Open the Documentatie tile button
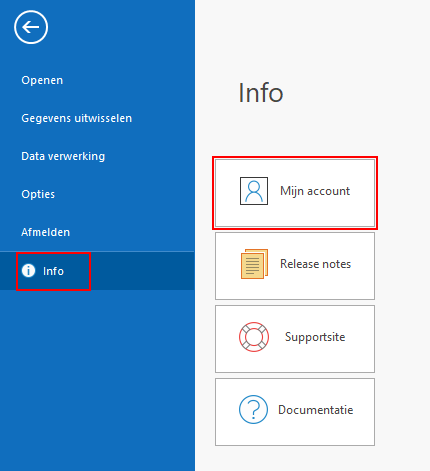 295,412
